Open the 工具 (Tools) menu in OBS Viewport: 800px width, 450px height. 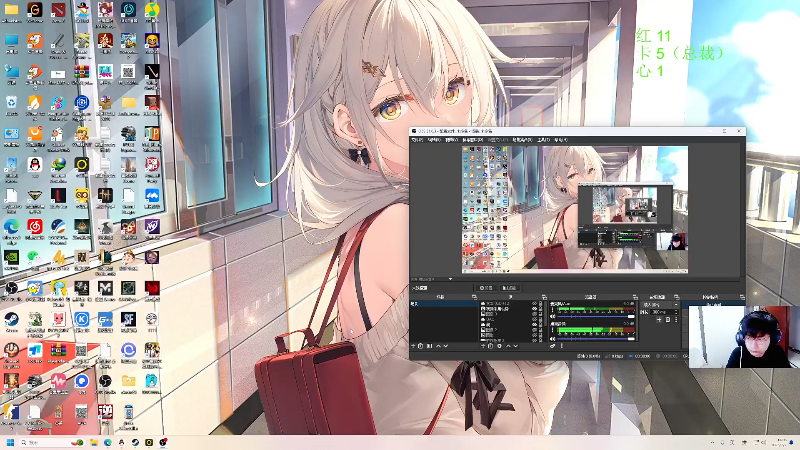543,139
